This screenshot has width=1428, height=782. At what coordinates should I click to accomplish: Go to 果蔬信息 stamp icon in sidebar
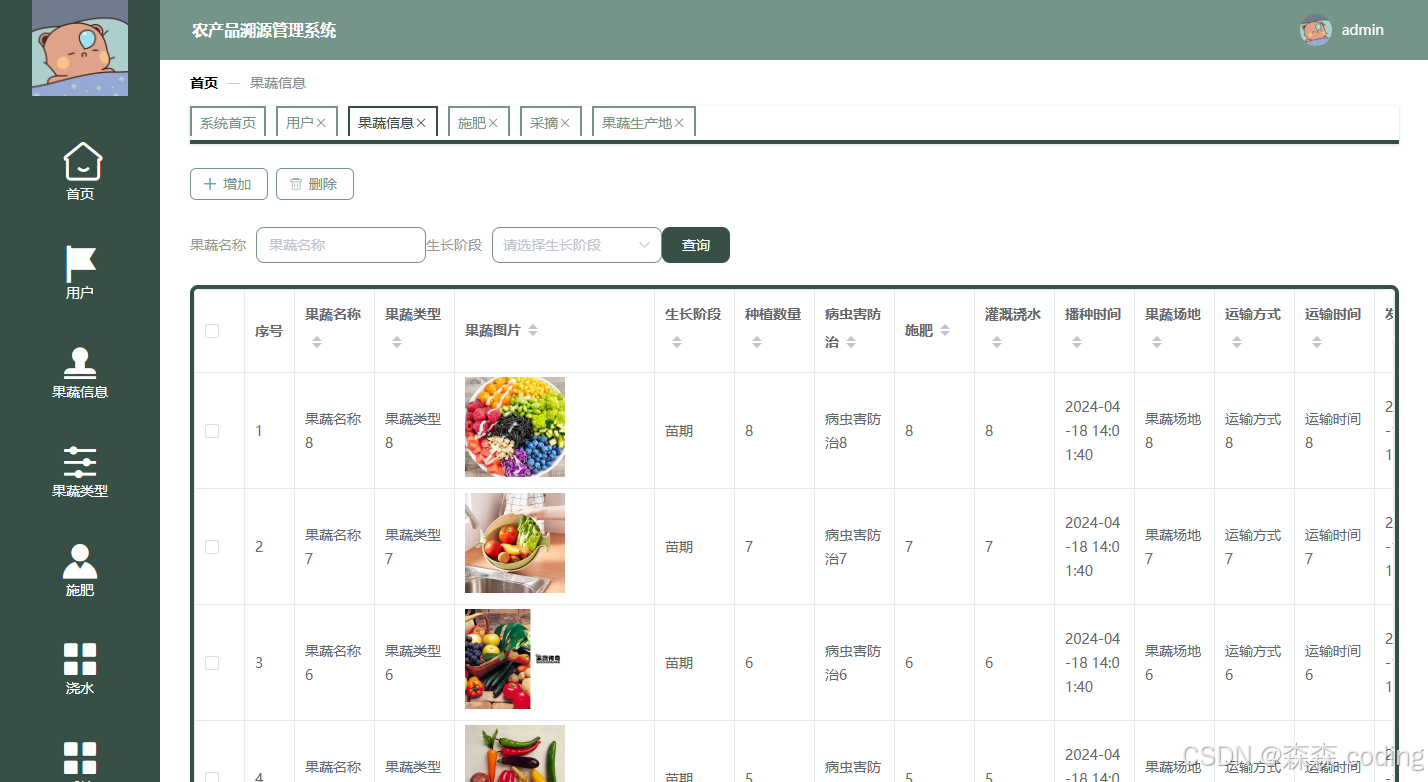[x=80, y=362]
